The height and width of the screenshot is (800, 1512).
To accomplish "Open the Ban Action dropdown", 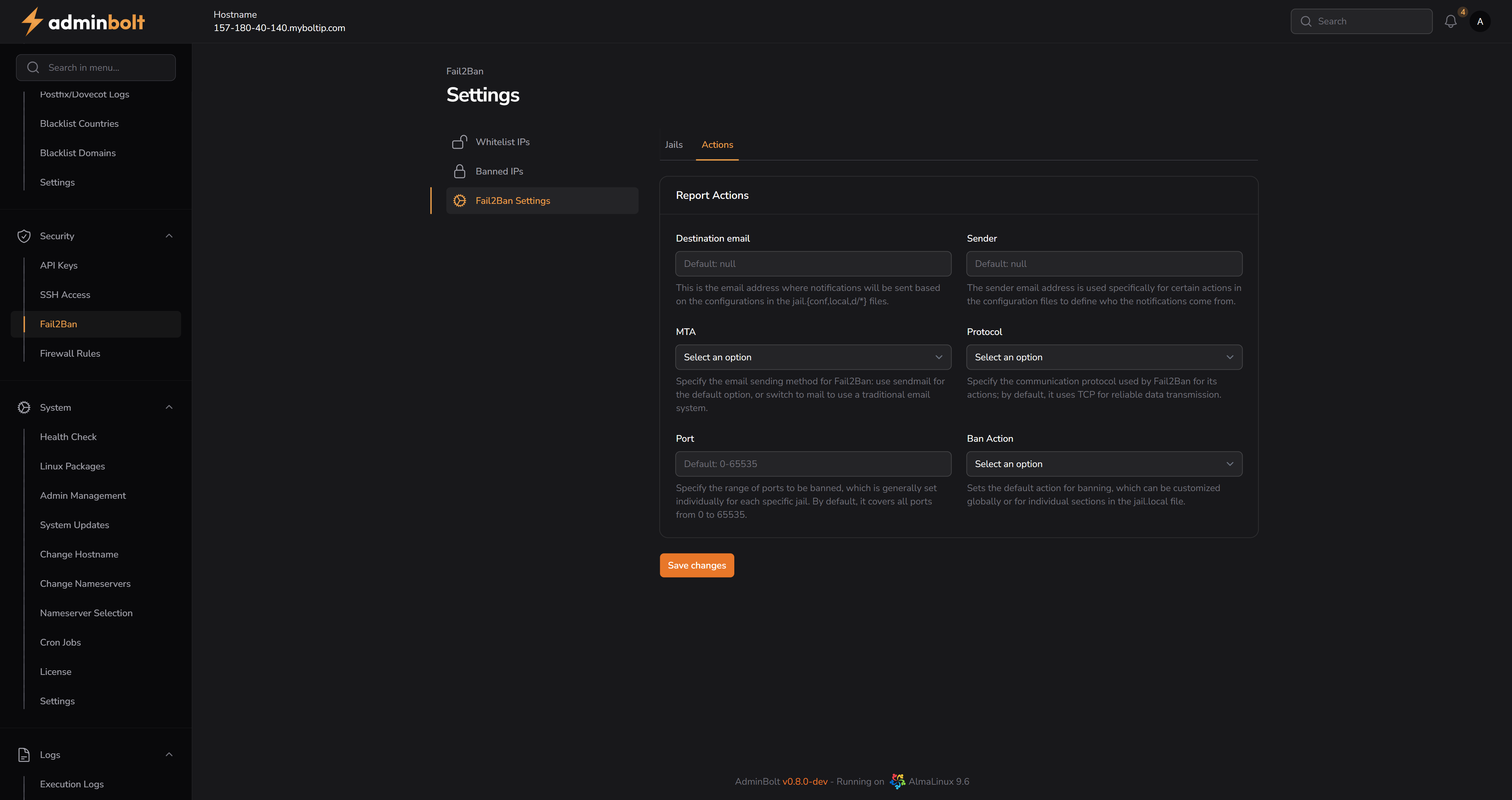I will pyautogui.click(x=1103, y=463).
